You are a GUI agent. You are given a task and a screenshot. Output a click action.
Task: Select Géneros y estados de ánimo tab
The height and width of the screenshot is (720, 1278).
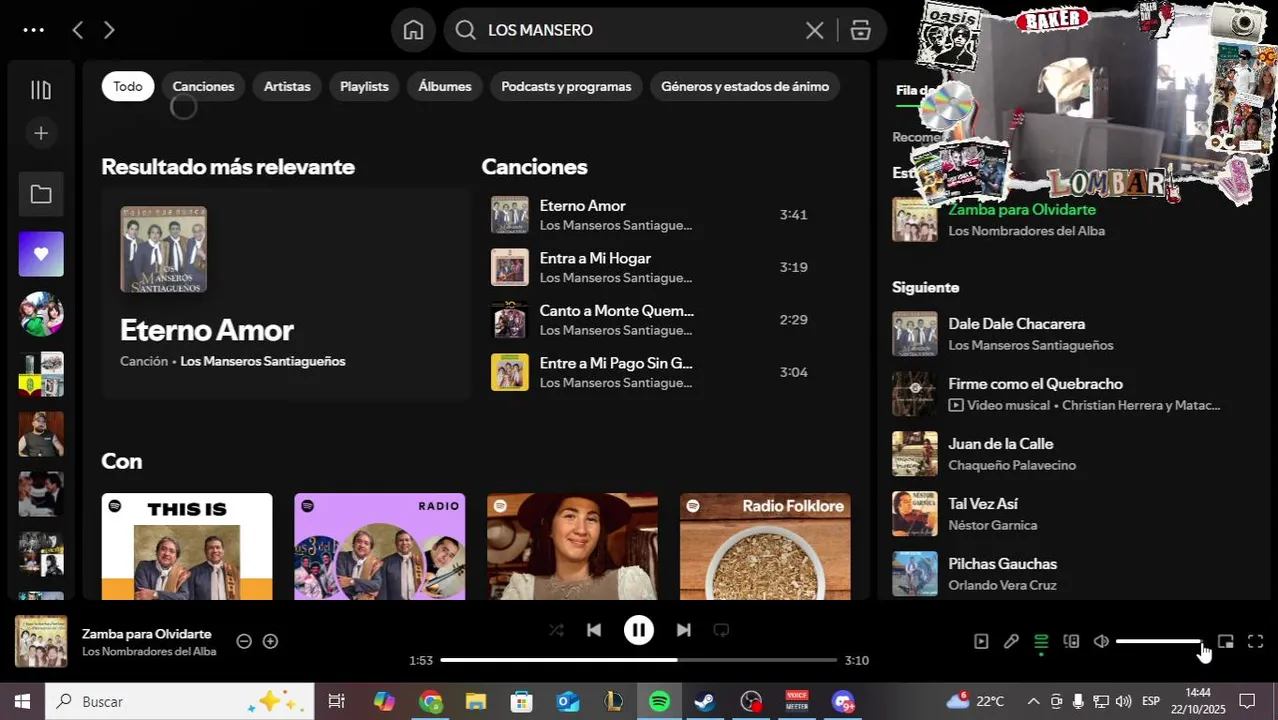(x=745, y=86)
